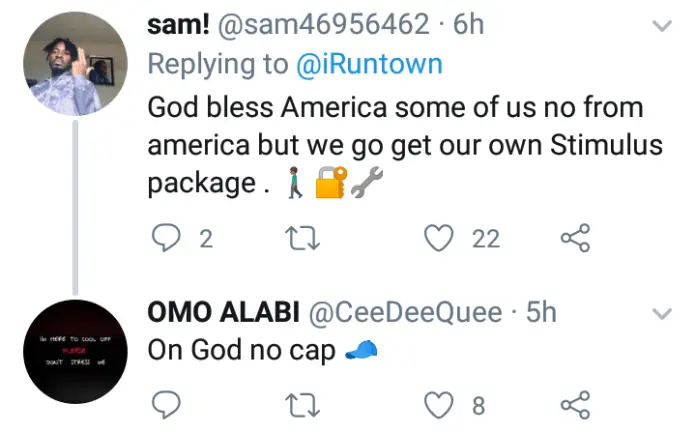The image size is (696, 432).
Task: Open the 5h timestamp on OMO ALABI's tweet
Action: click(541, 312)
